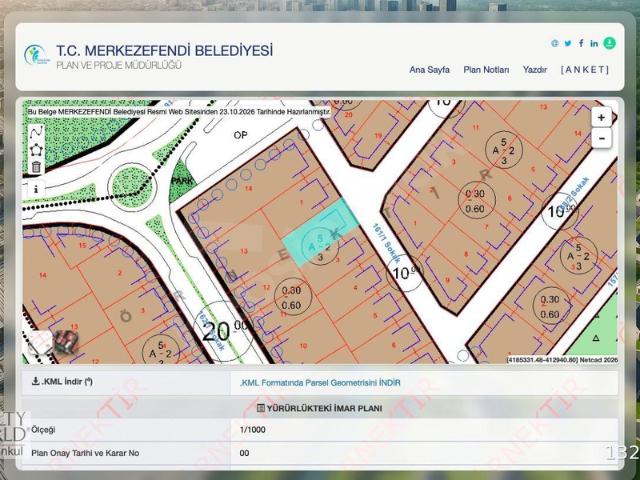Click 'Plan Onay Tarihi ve Karar No' label

[x=85, y=453]
